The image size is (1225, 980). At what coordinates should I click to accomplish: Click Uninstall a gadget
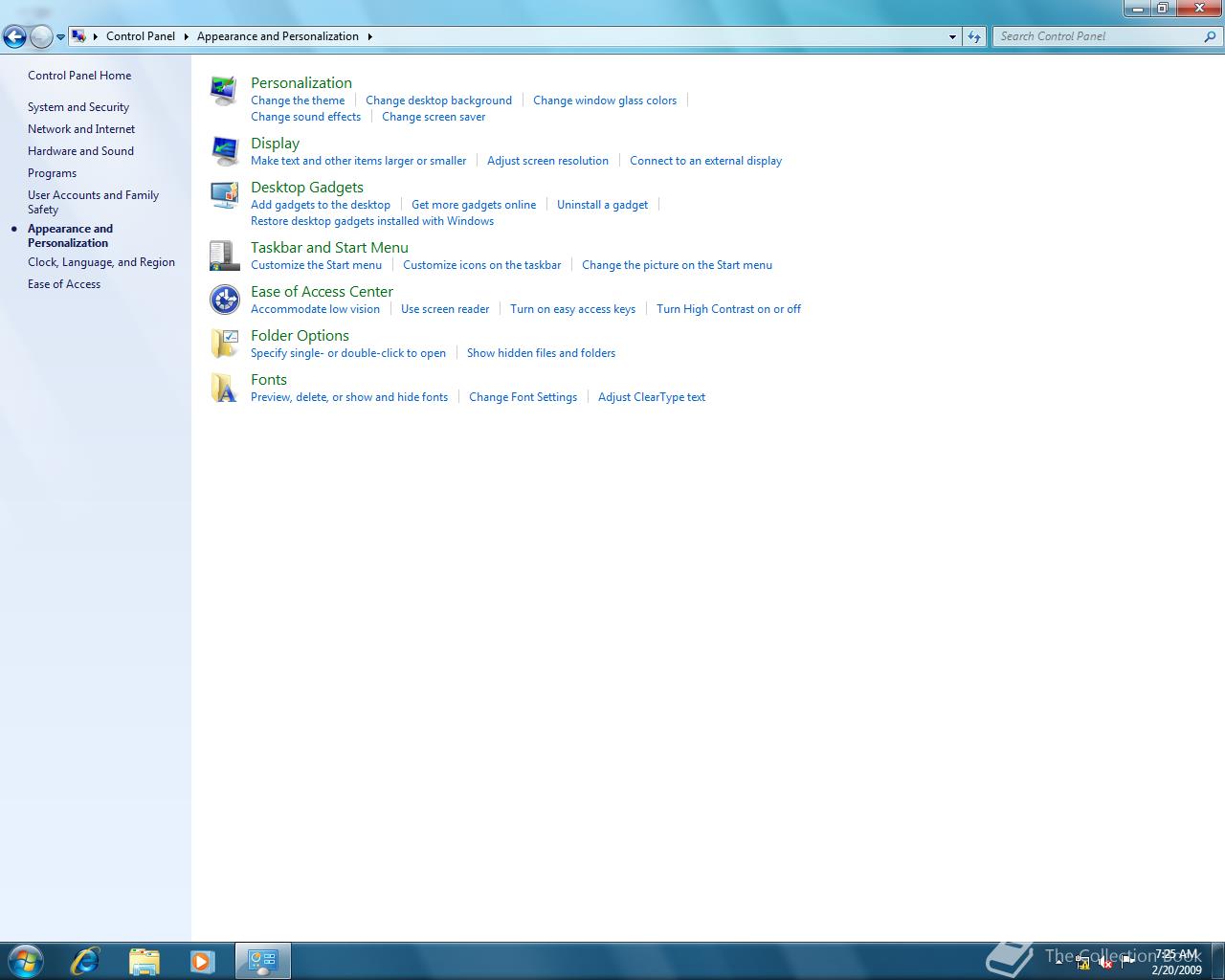(x=602, y=205)
